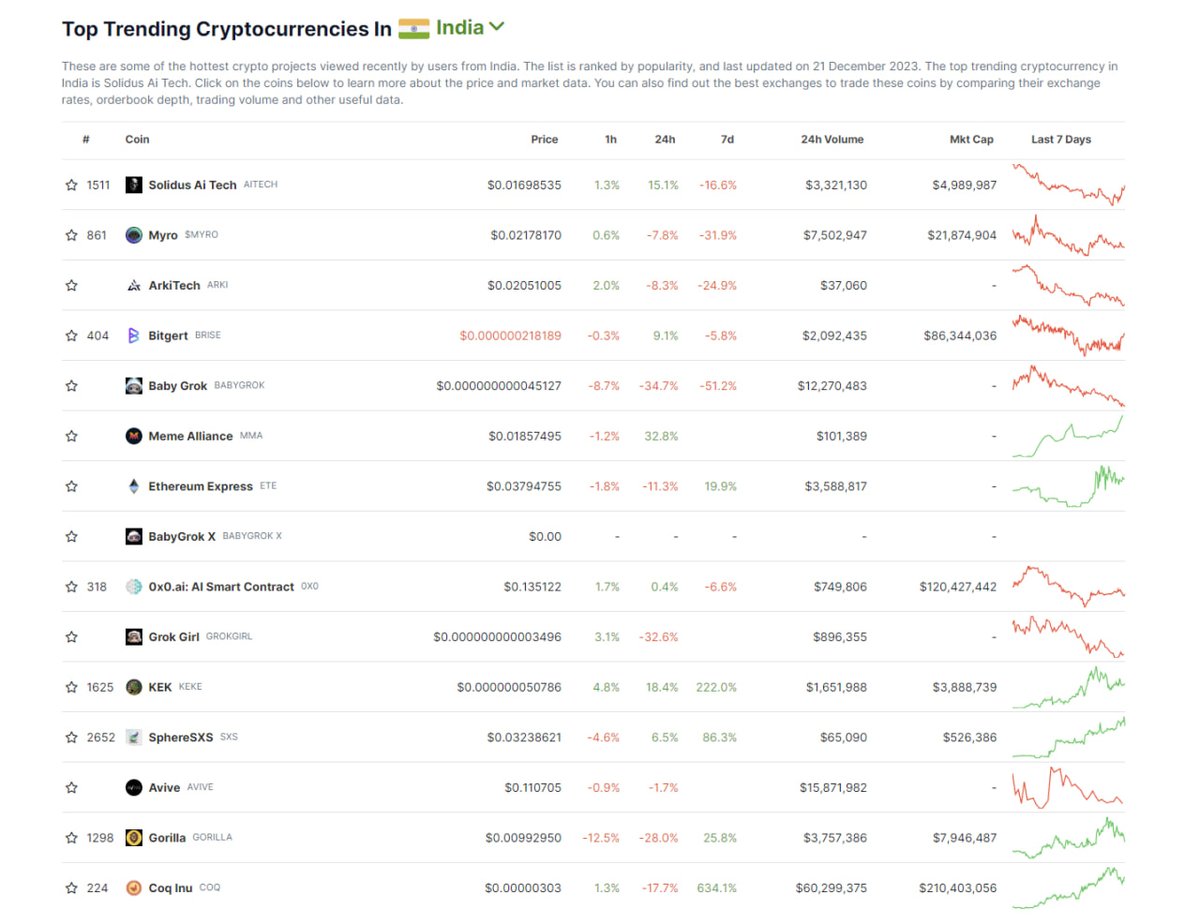The height and width of the screenshot is (924, 1200).
Task: Toggle the star for ArkiTech
Action: (71, 285)
